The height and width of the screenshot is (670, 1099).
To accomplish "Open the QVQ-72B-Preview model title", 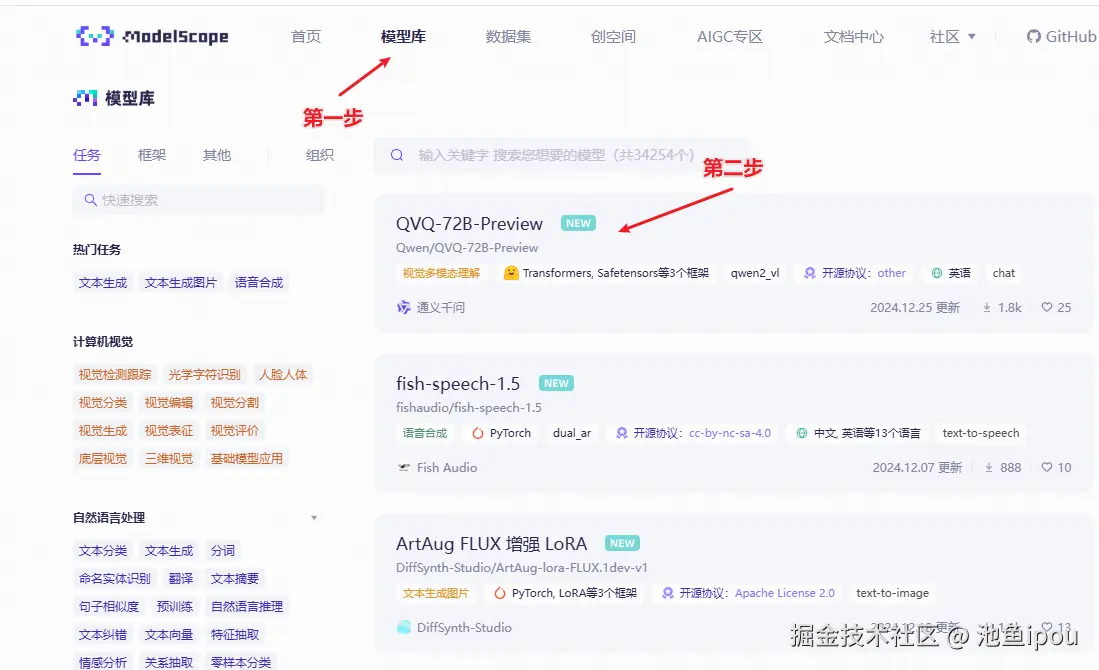I will coord(470,224).
